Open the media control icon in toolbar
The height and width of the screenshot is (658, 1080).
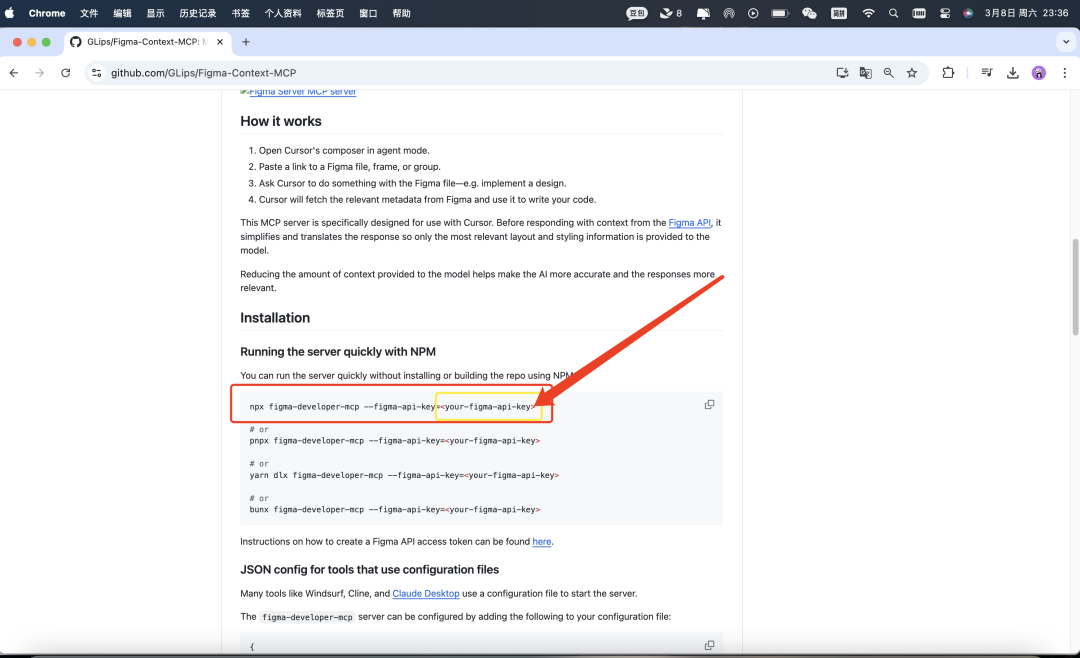tap(987, 73)
